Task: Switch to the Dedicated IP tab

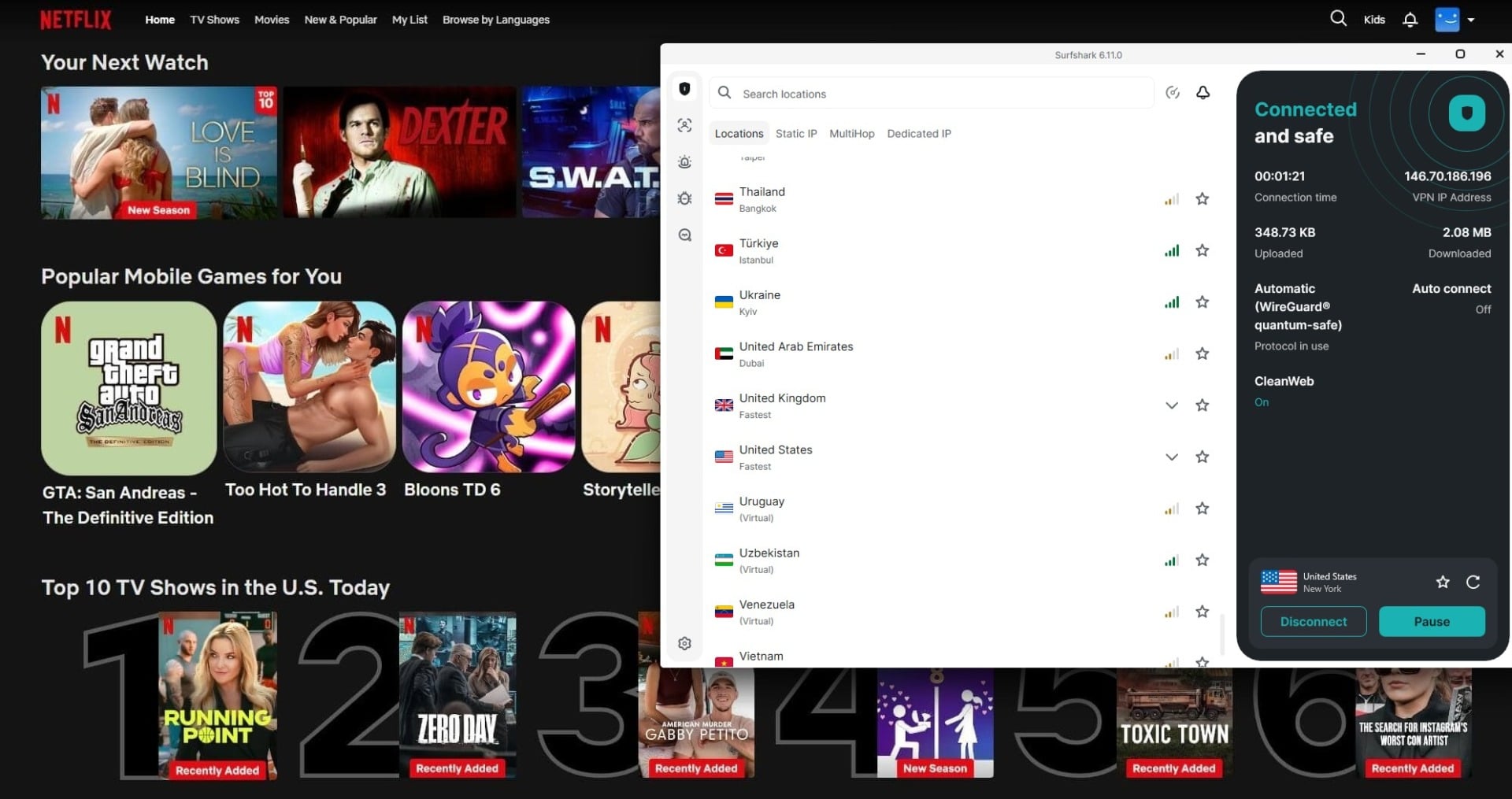Action: coord(918,134)
